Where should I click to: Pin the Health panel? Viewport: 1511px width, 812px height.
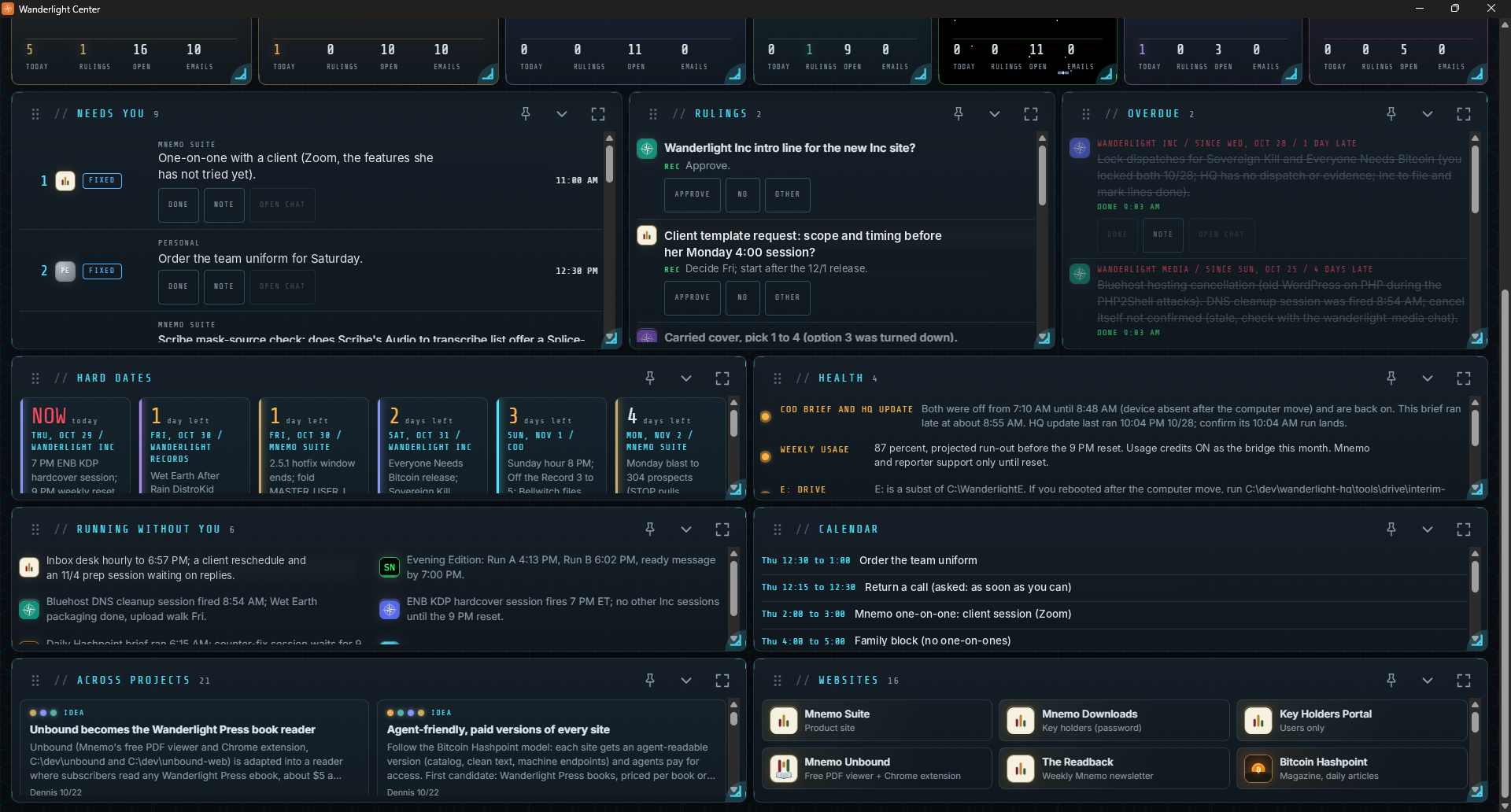1391,378
